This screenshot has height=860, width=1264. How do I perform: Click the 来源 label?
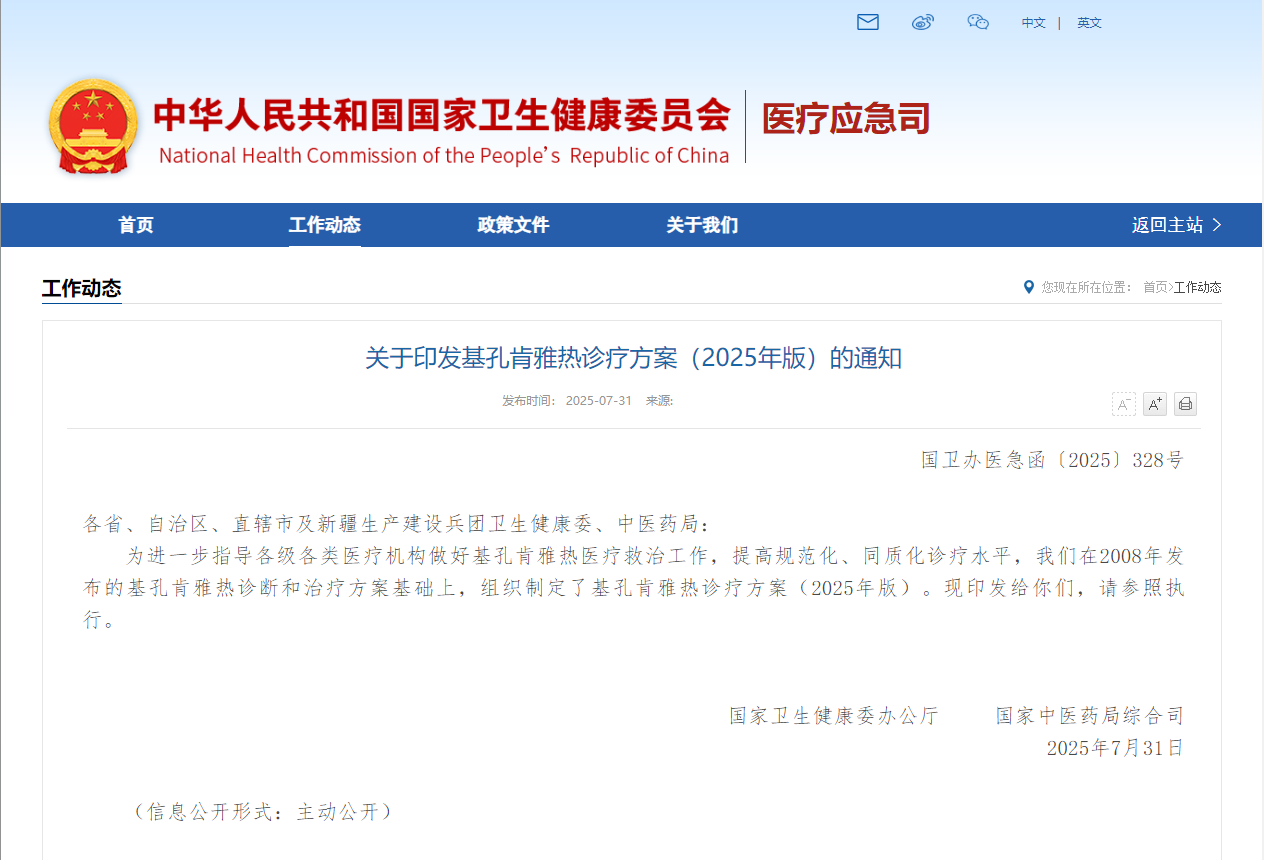click(659, 401)
